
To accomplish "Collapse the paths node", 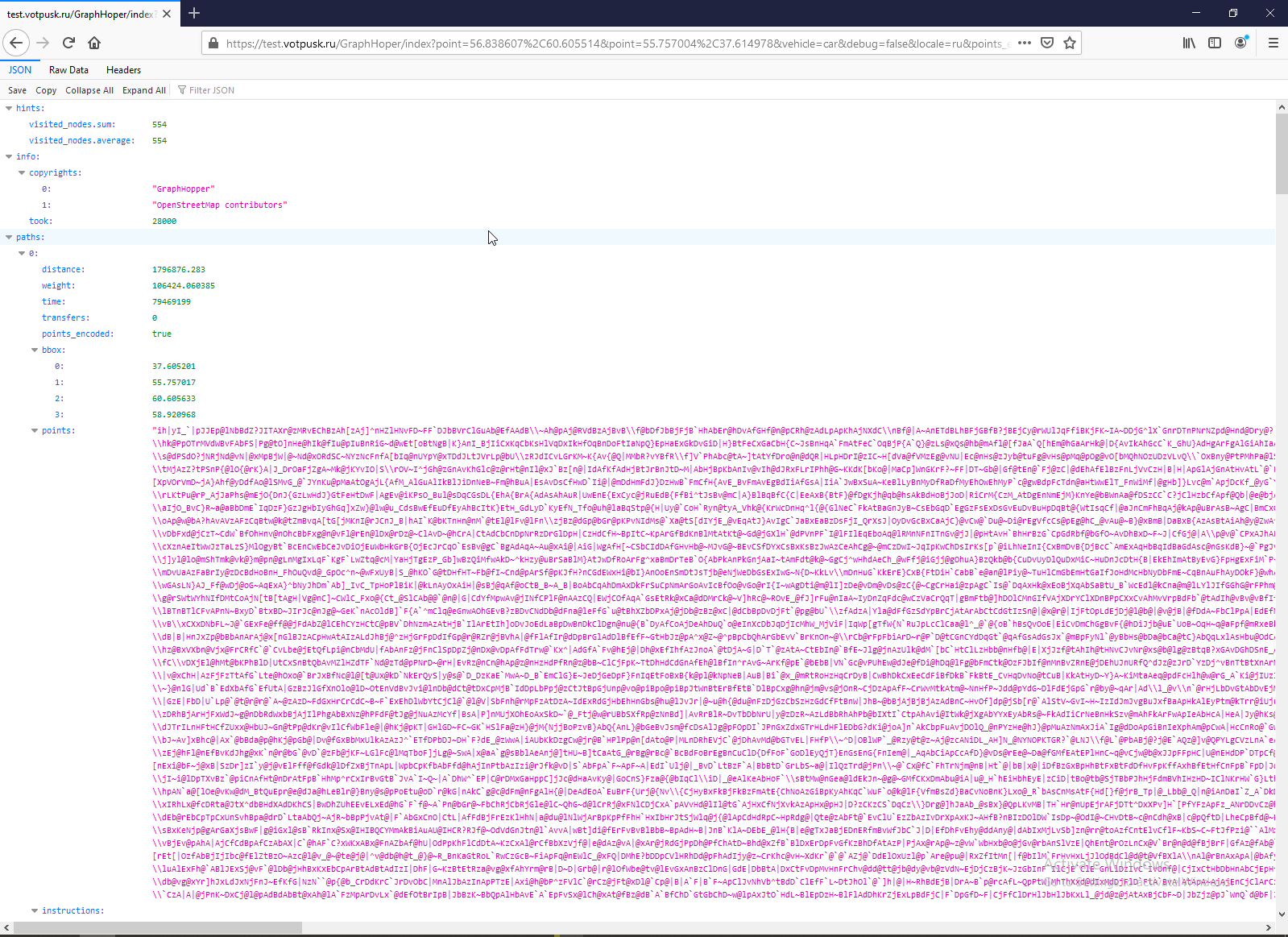I will (x=9, y=237).
